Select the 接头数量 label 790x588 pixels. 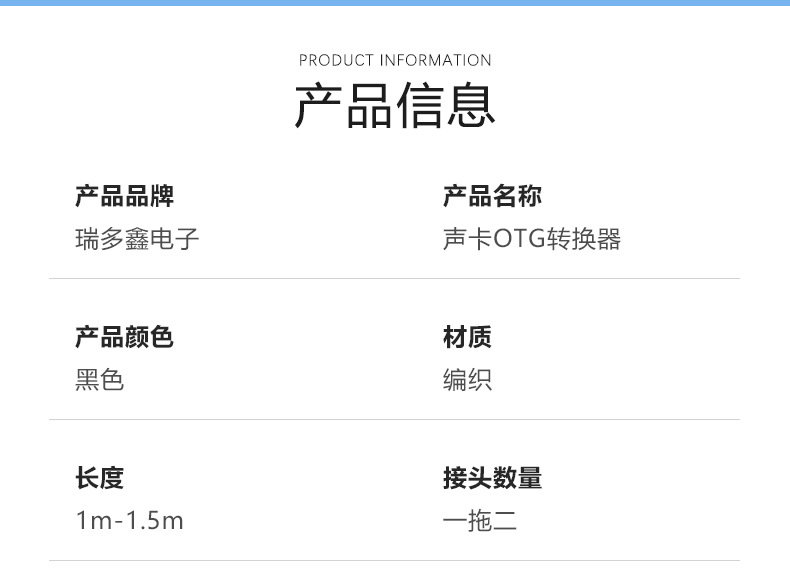(x=492, y=478)
